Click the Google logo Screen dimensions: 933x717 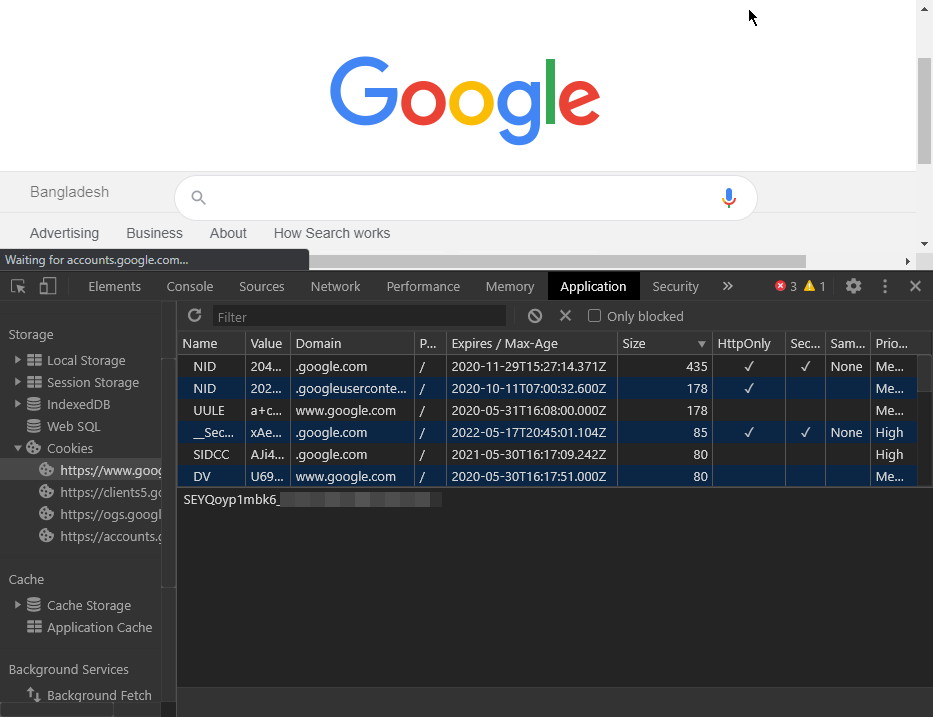[465, 100]
